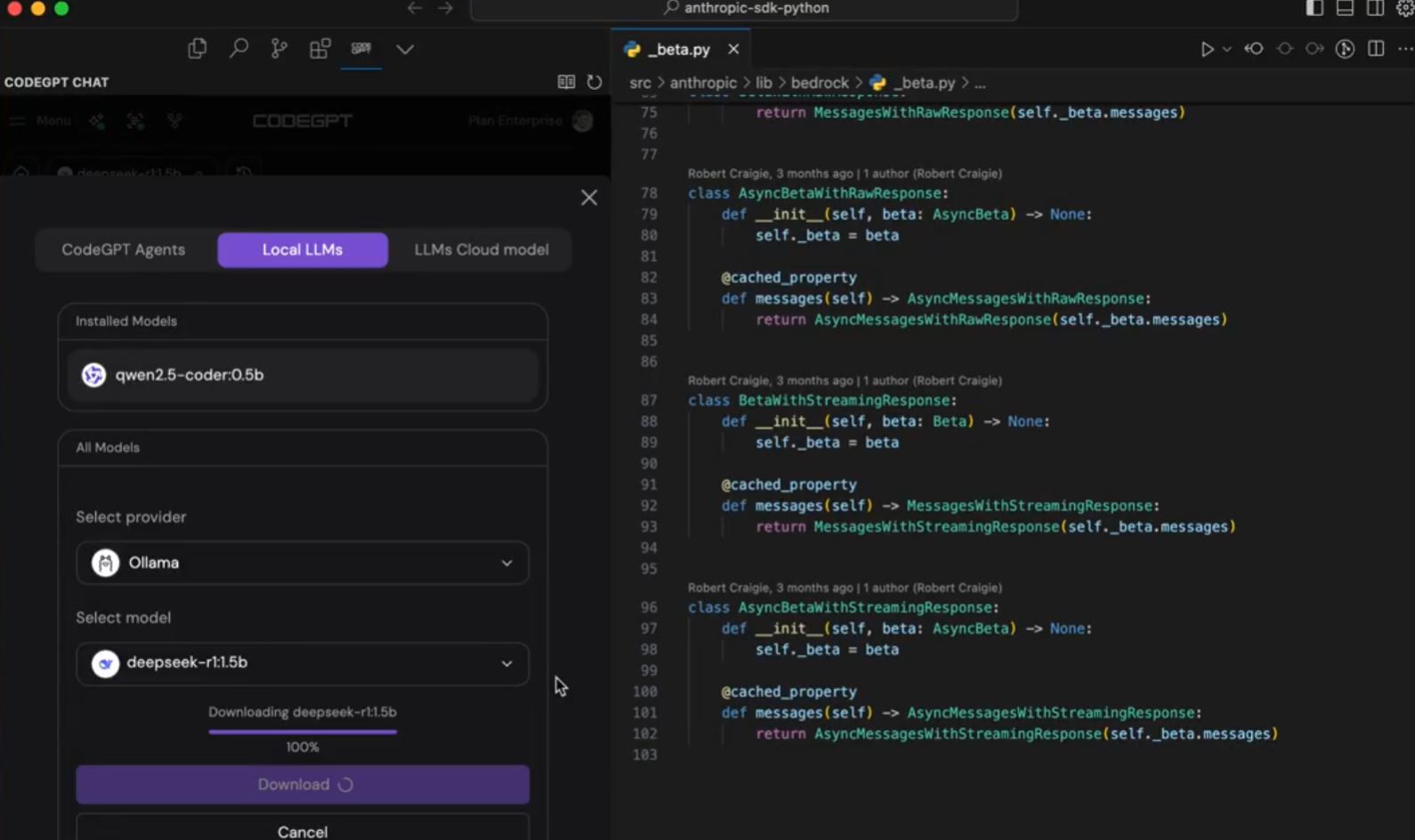Image resolution: width=1415 pixels, height=840 pixels.
Task: Split the editor to the right
Action: (x=1376, y=49)
